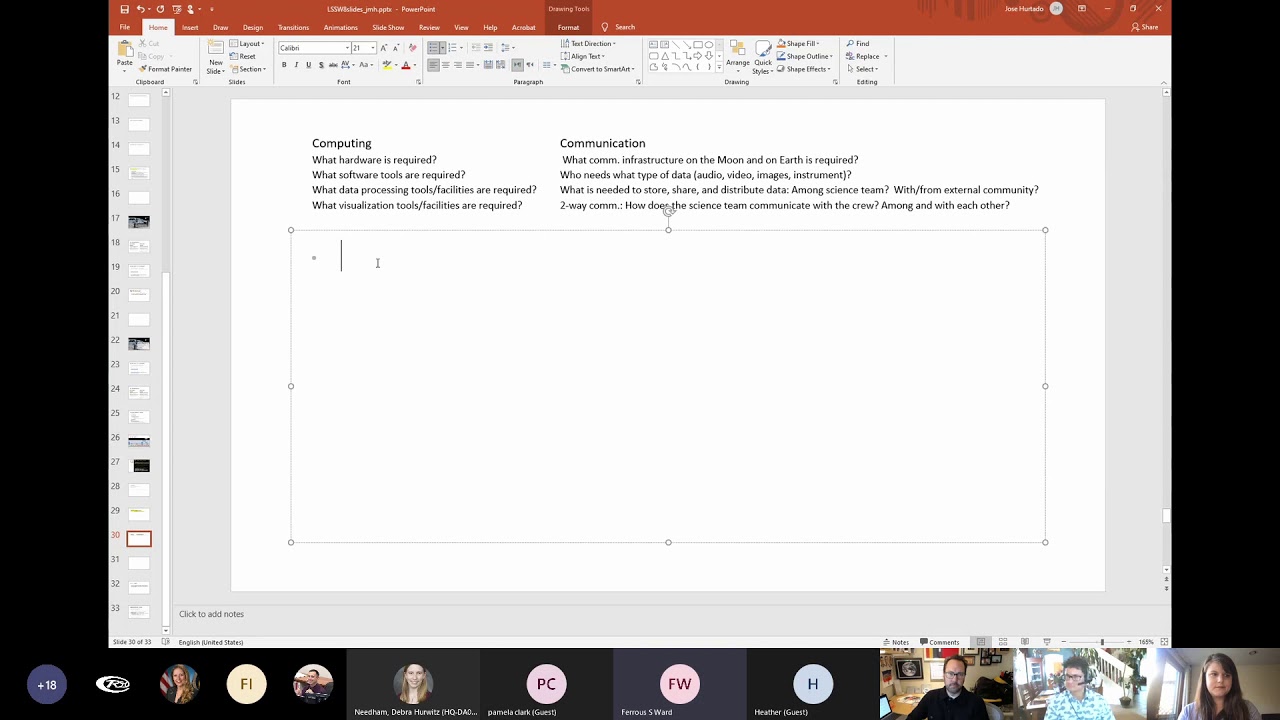Click the Format Painter tool

point(165,69)
